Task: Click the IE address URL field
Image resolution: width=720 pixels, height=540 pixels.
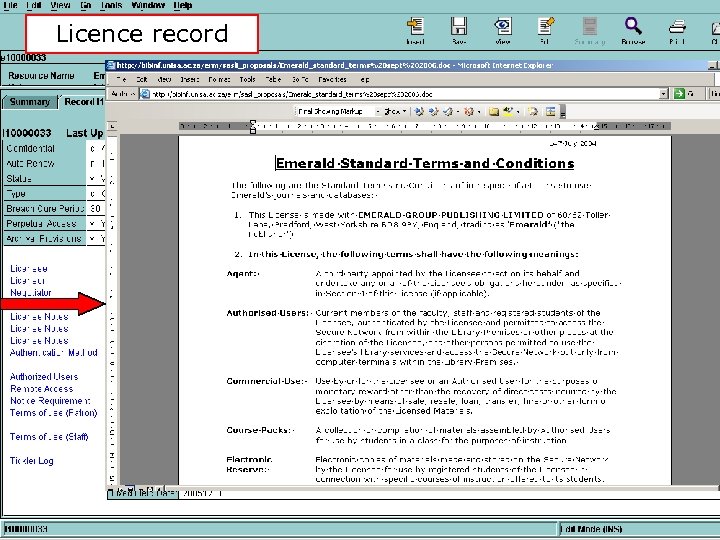Action: coord(404,94)
